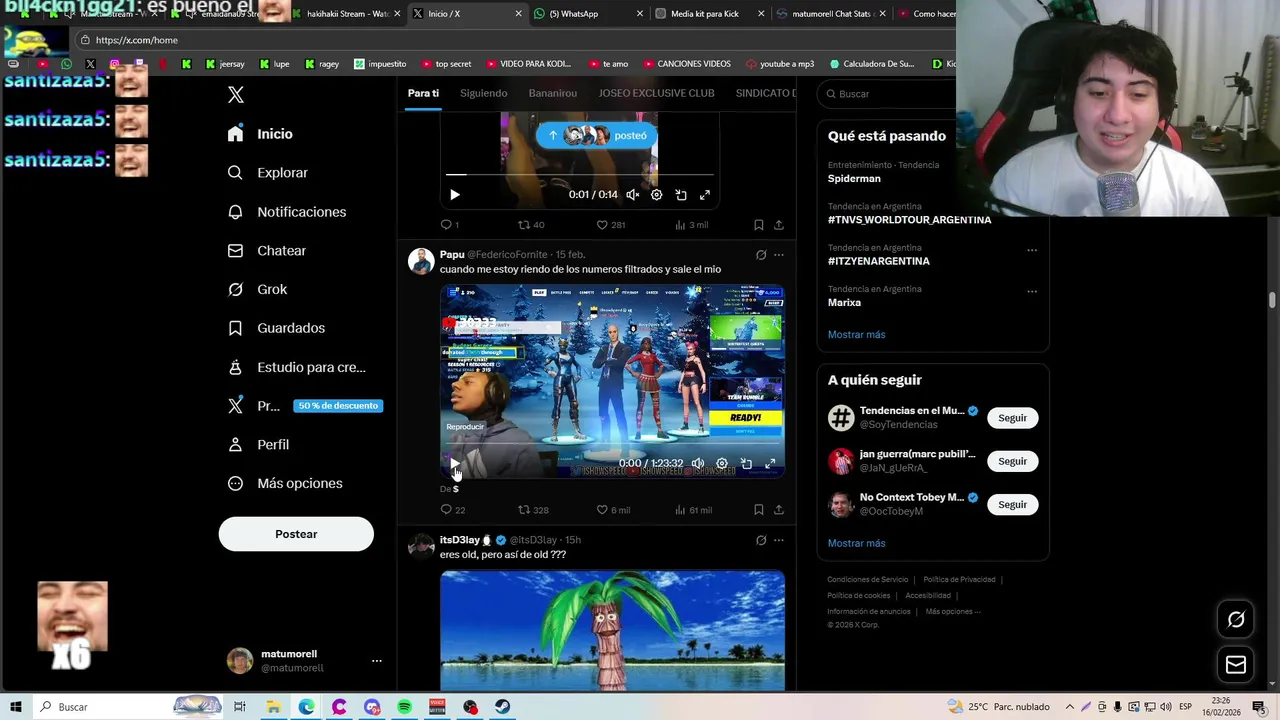Click Grok icon on itsD3lay's post
The image size is (1280, 720).
761,540
